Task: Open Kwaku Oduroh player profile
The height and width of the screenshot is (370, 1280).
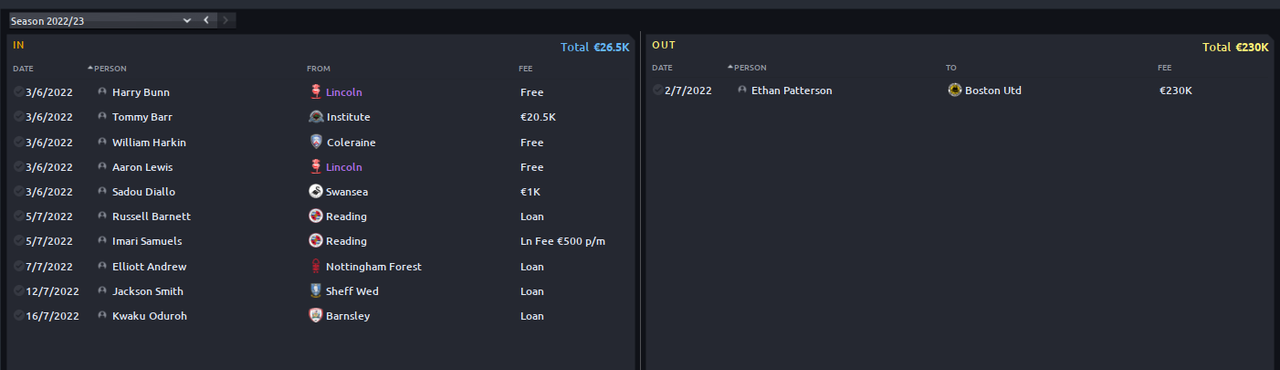Action: click(x=150, y=316)
